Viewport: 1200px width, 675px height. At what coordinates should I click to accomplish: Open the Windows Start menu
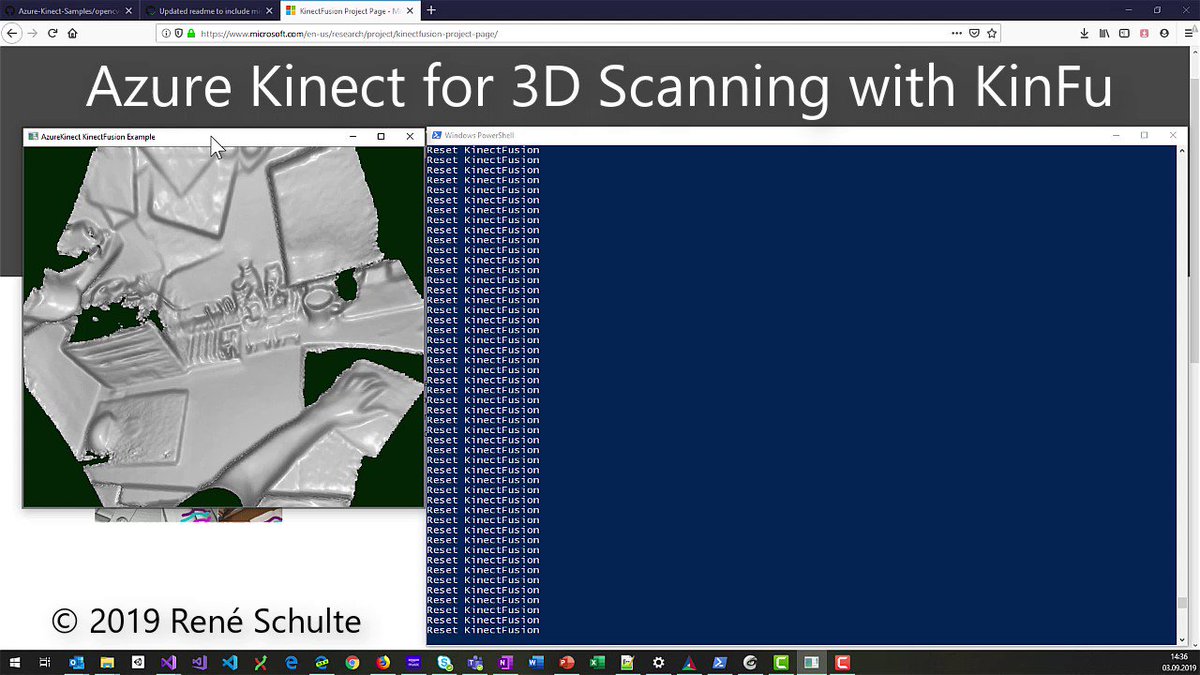[14, 662]
